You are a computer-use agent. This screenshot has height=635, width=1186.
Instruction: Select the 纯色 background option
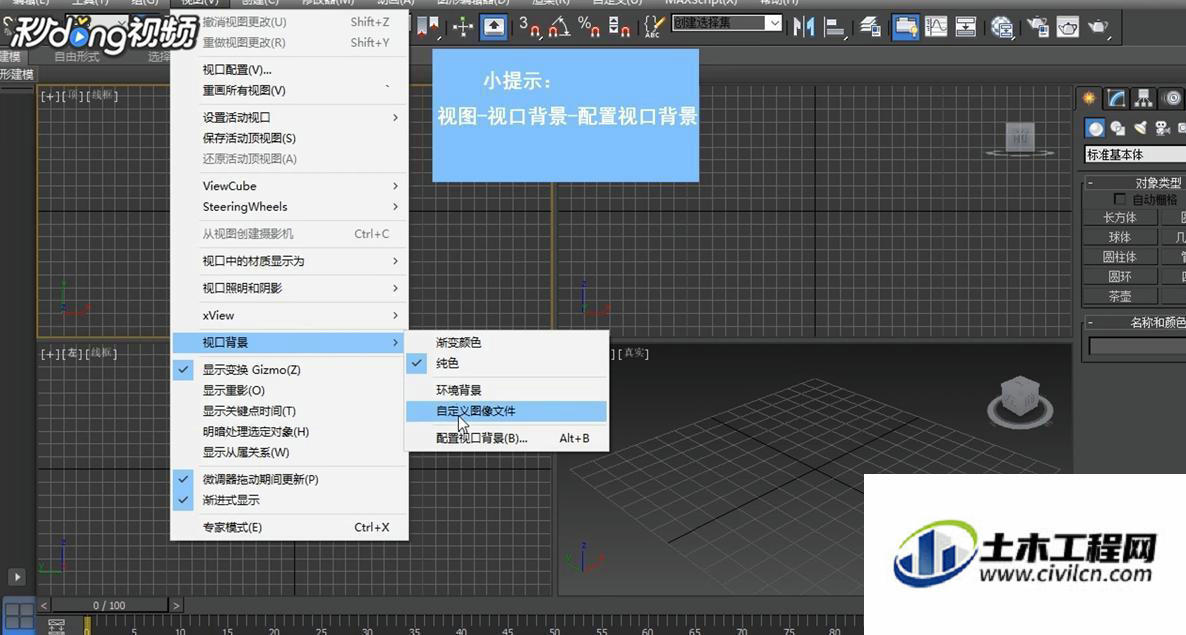tap(507, 363)
